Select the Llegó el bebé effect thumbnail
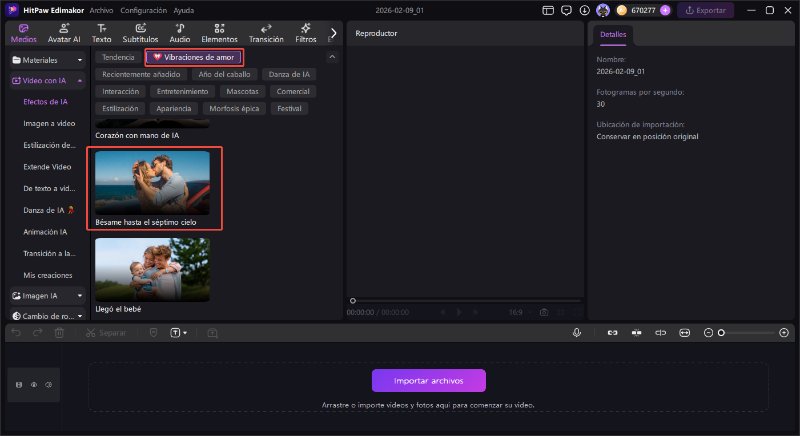Viewport: 800px width, 436px height. pyautogui.click(x=152, y=269)
